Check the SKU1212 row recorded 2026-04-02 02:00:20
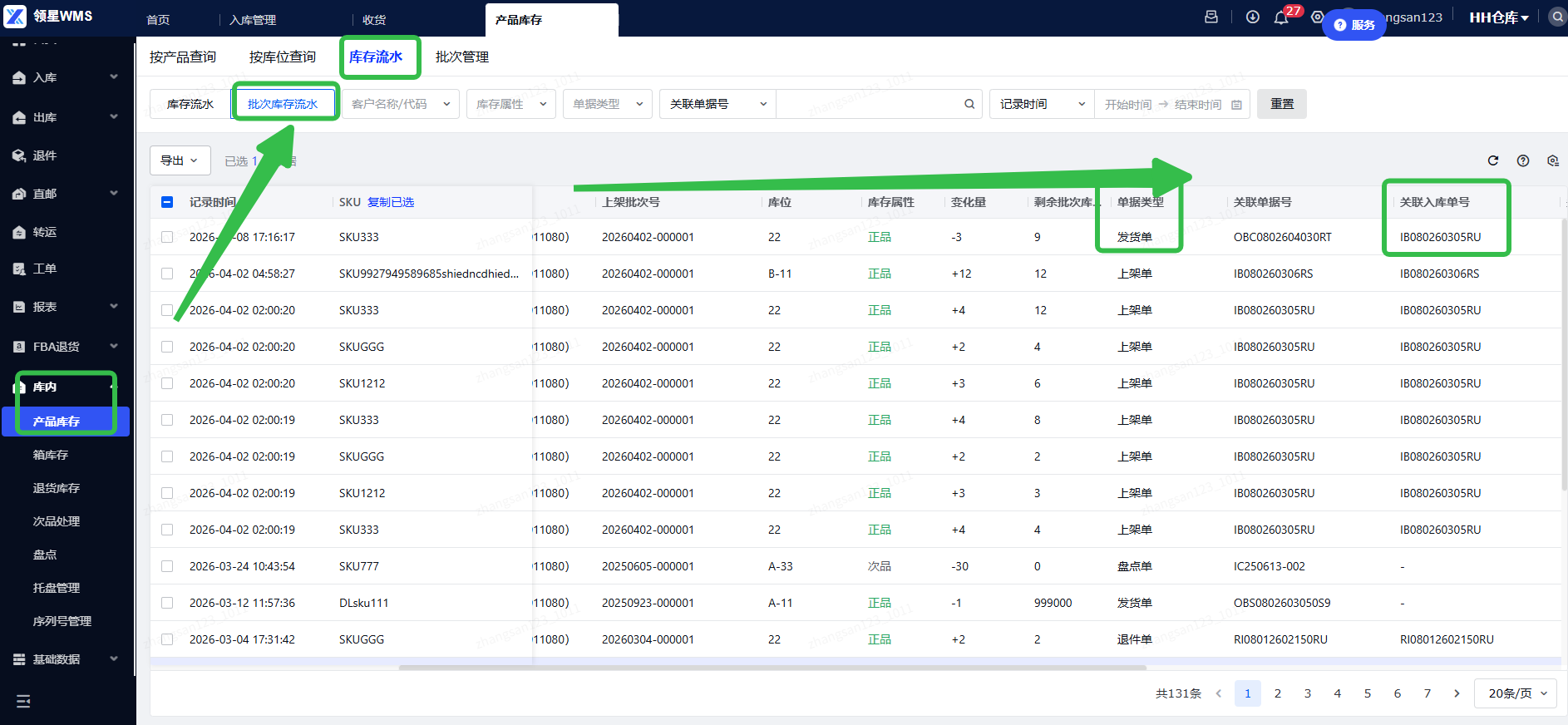This screenshot has height=725, width=1568. 167,383
